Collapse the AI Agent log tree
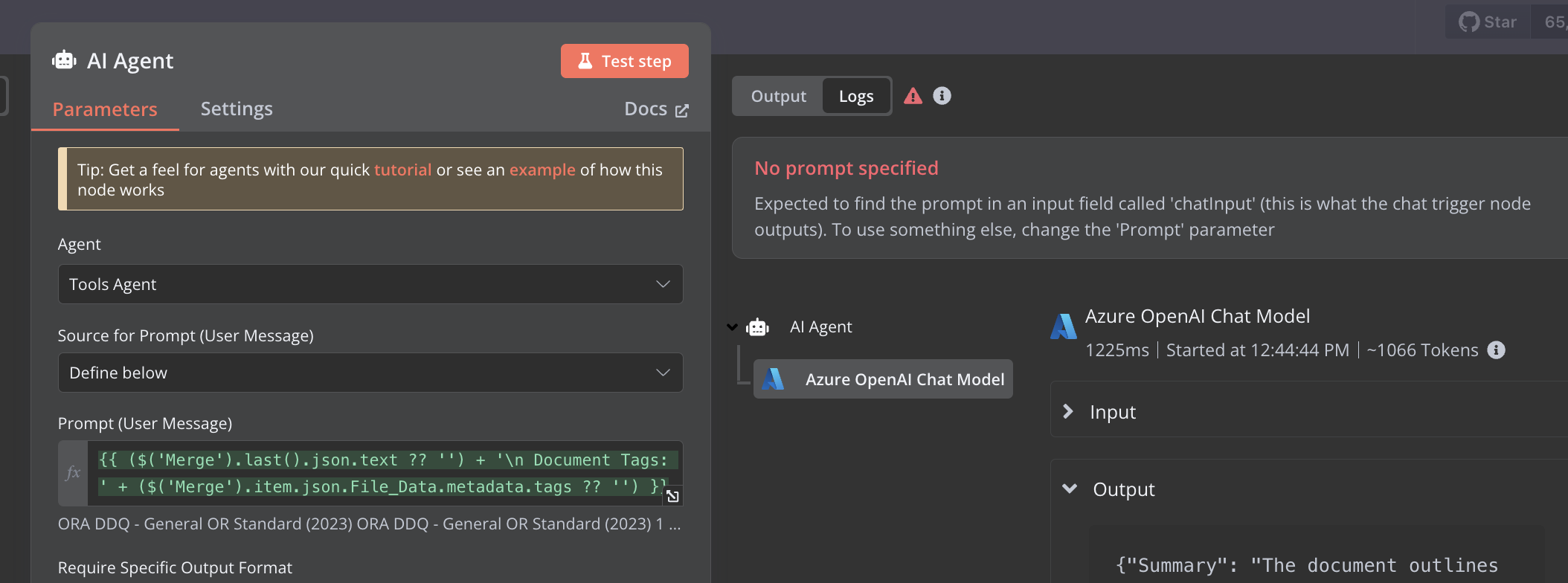This screenshot has width=1568, height=583. click(x=733, y=327)
